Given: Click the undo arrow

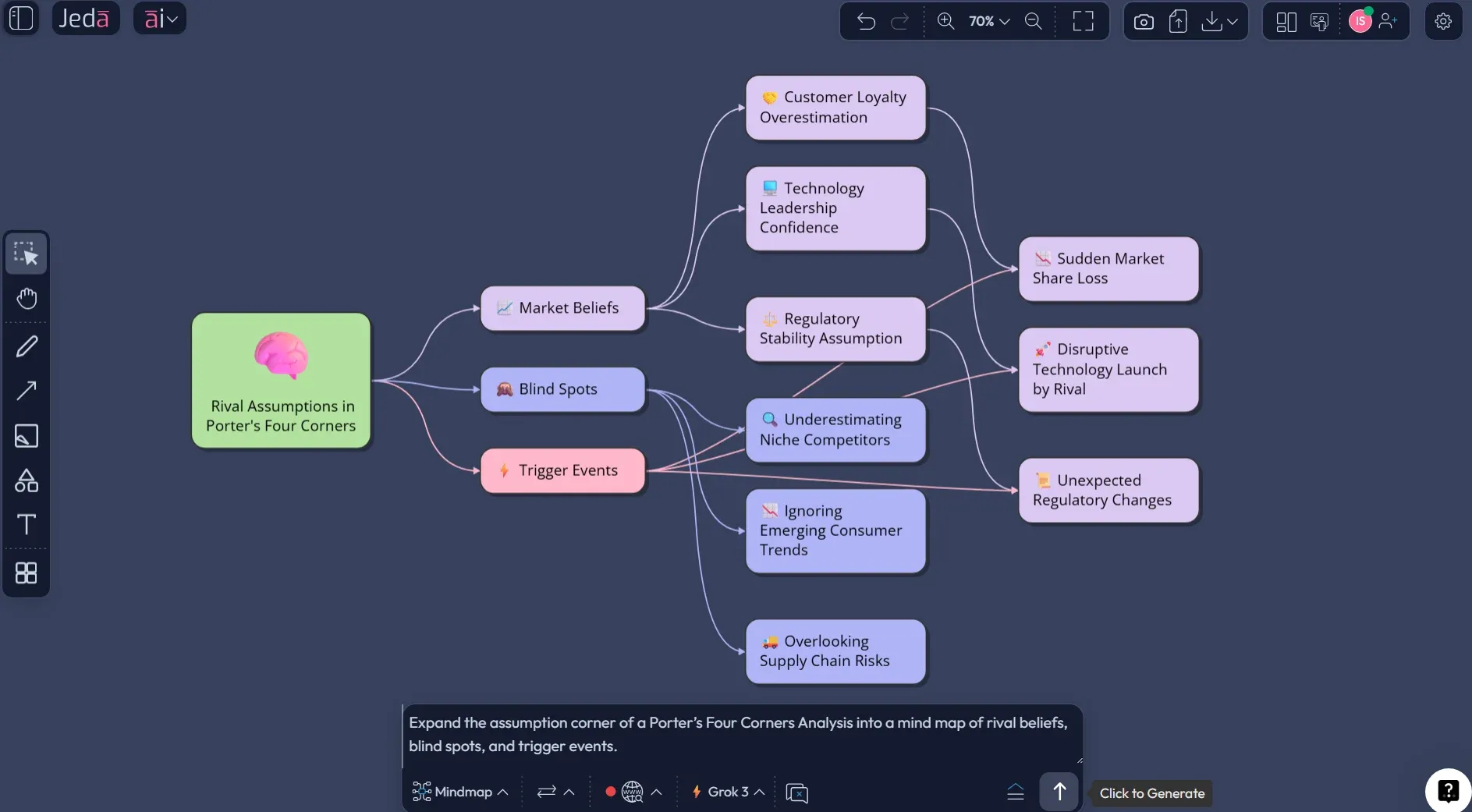Looking at the screenshot, I should pyautogui.click(x=866, y=22).
